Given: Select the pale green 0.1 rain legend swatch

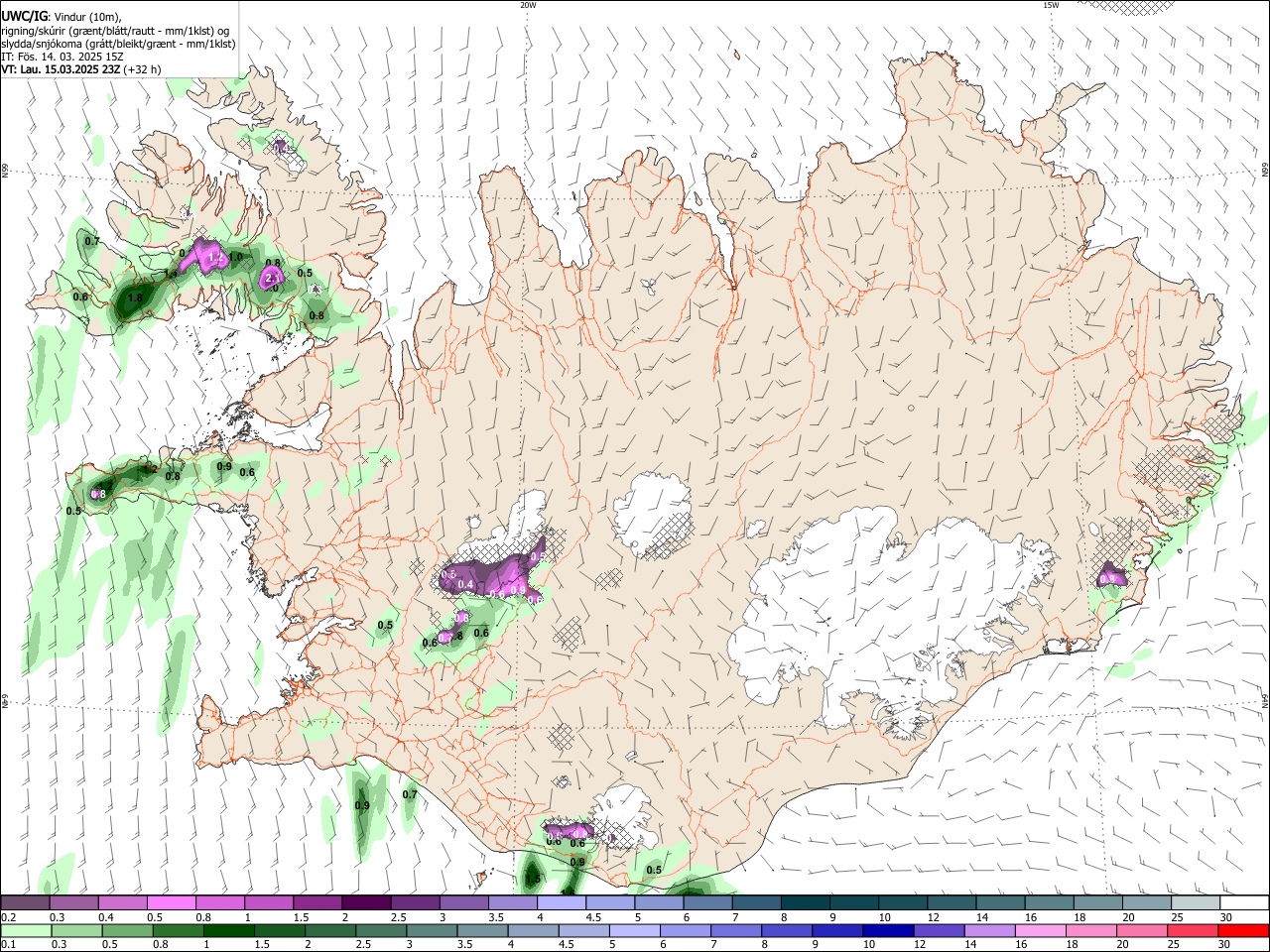Looking at the screenshot, I should 25,930.
